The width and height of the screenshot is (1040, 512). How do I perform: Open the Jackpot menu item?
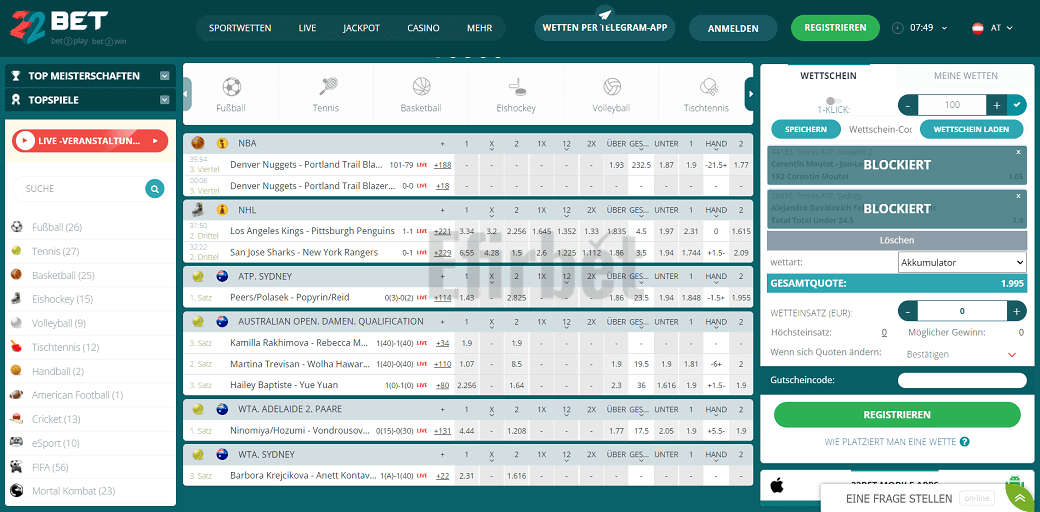361,28
